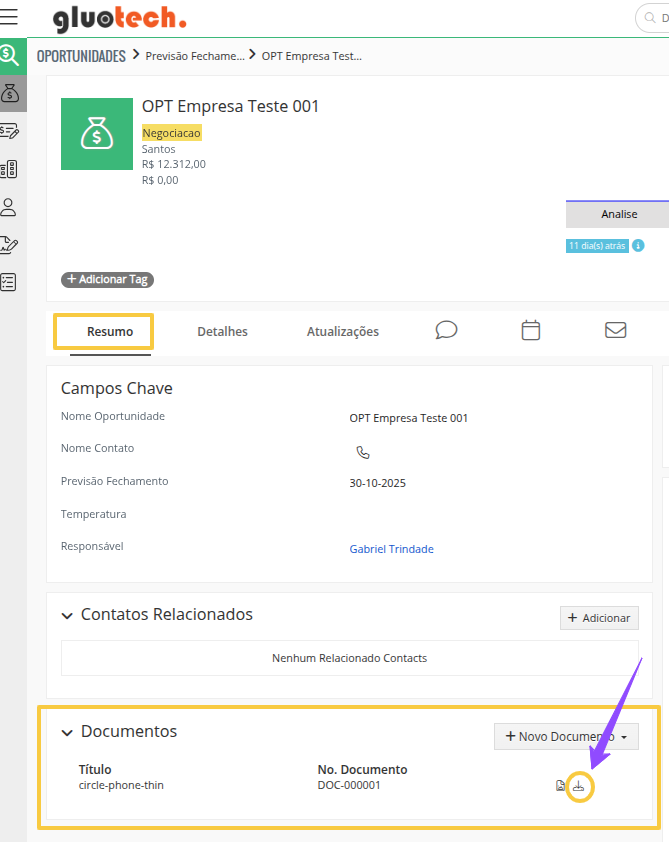
Task: Open the organizations building sidebar icon
Action: (x=10, y=169)
